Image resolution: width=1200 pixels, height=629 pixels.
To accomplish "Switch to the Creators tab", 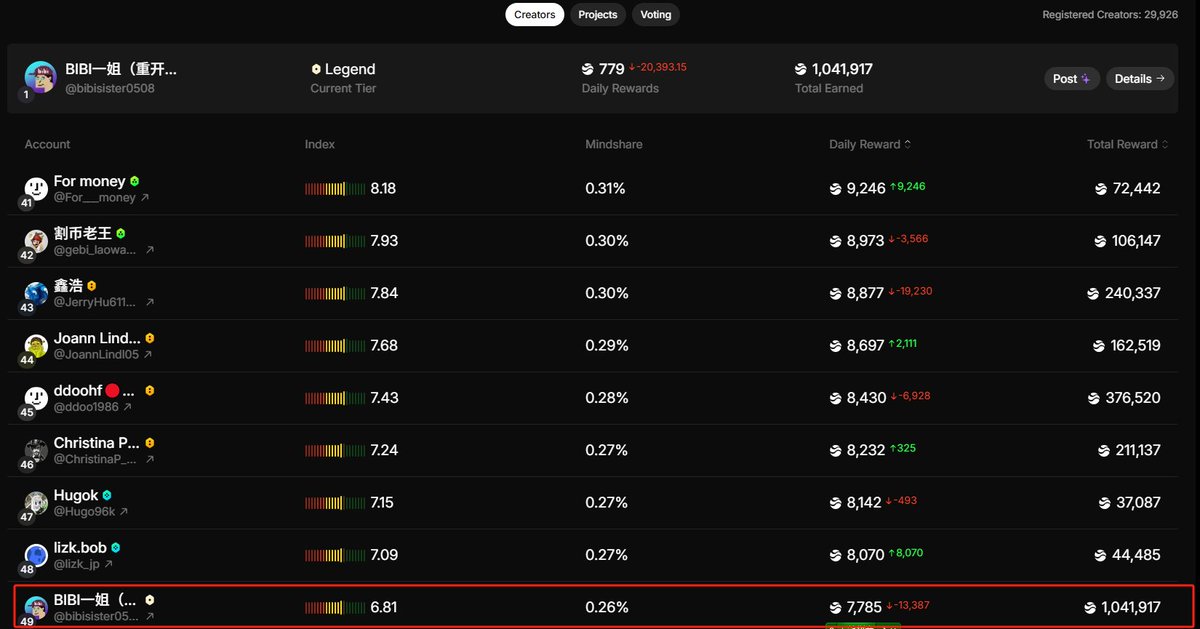I will click(x=535, y=15).
